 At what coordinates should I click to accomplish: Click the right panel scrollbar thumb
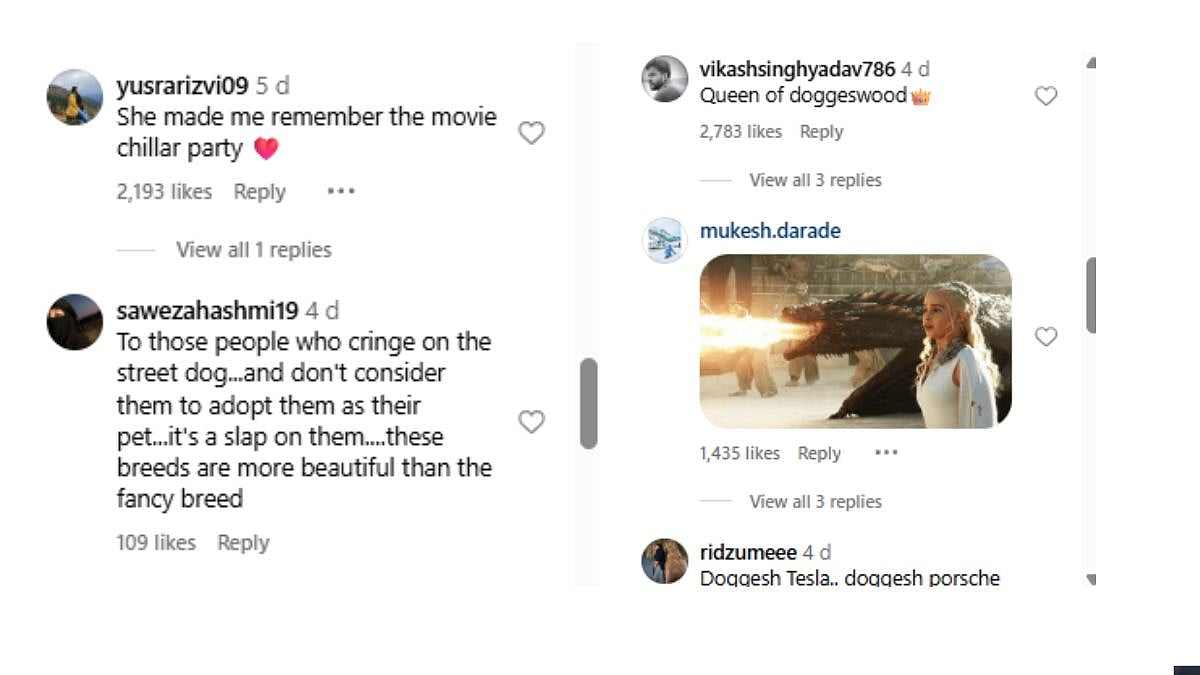(1091, 295)
